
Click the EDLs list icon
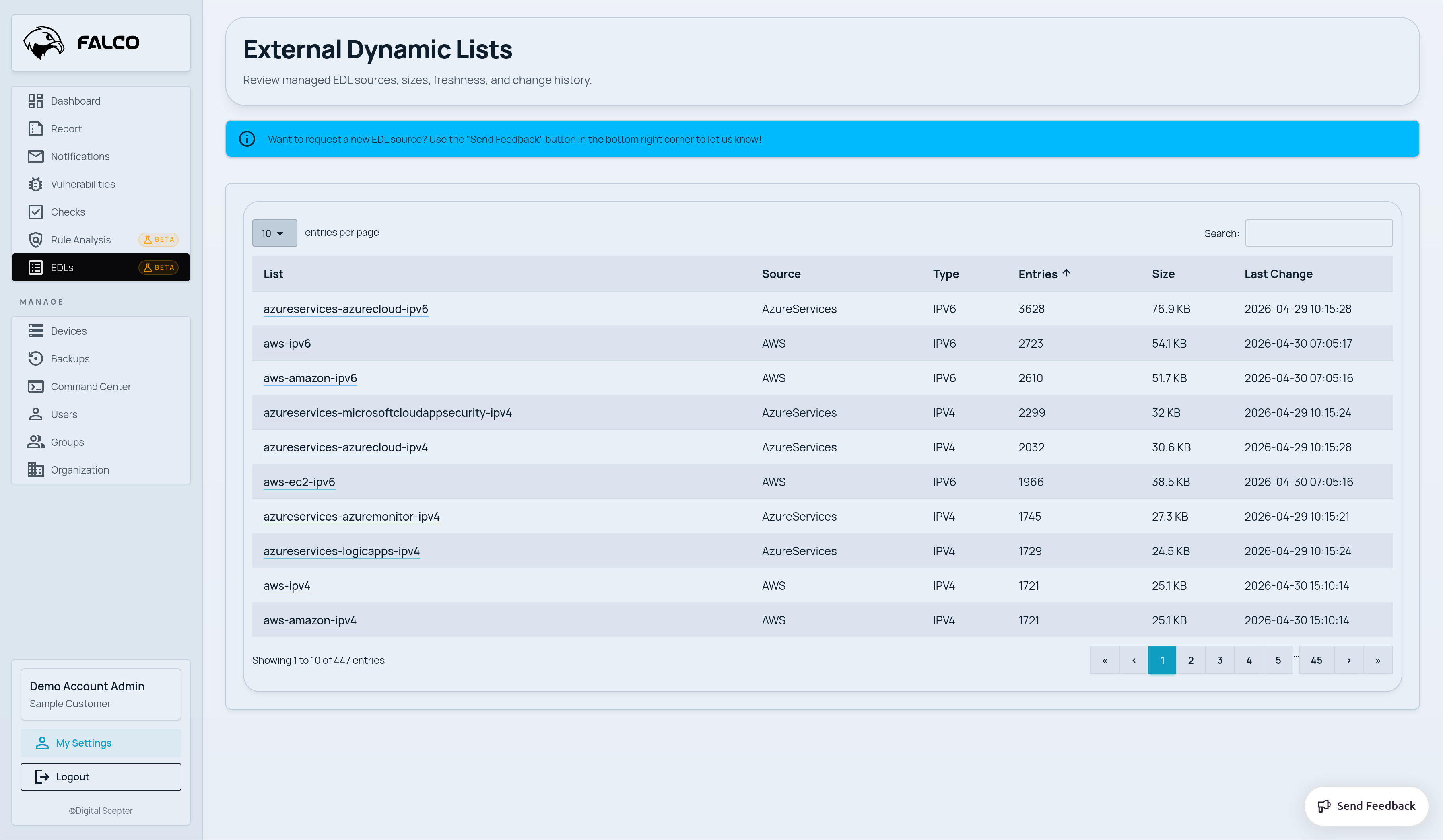point(35,268)
